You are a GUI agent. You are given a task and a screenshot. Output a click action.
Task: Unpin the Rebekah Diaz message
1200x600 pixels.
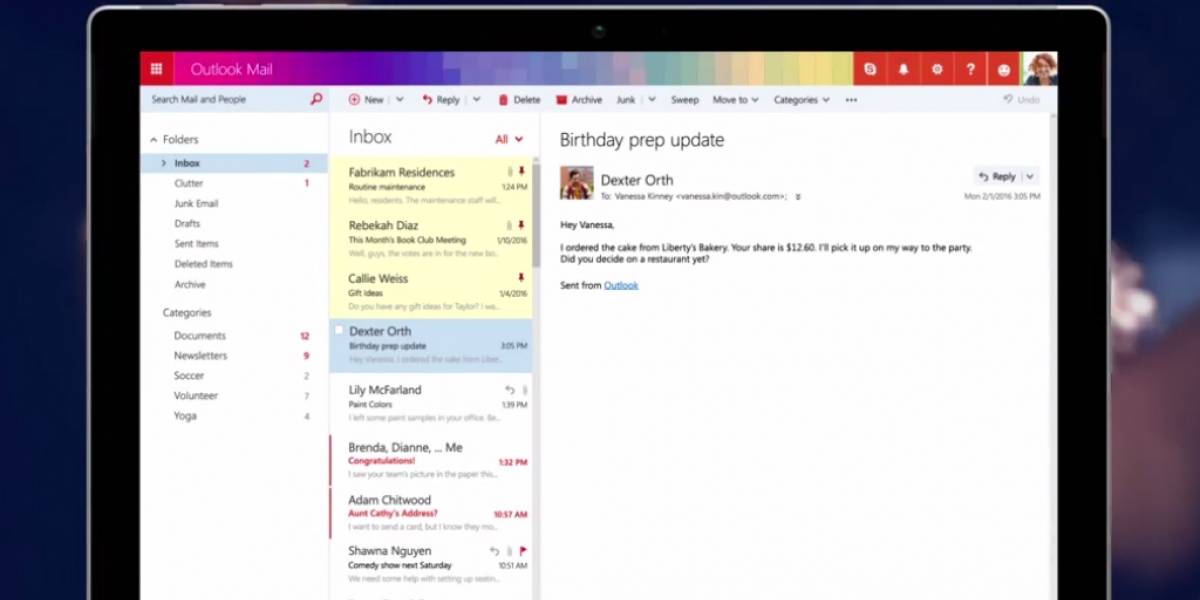[x=521, y=225]
